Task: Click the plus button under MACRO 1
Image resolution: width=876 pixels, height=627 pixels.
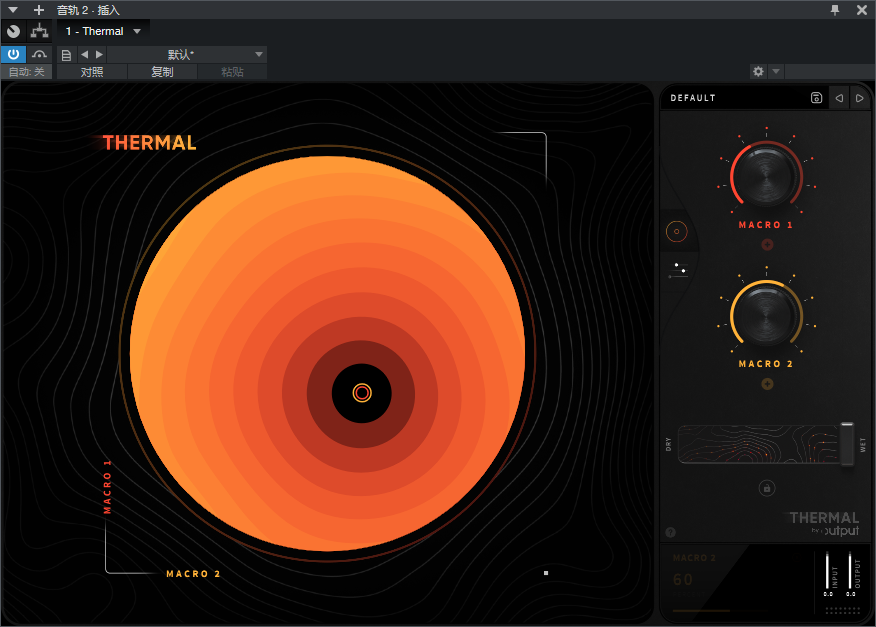Action: coord(767,244)
